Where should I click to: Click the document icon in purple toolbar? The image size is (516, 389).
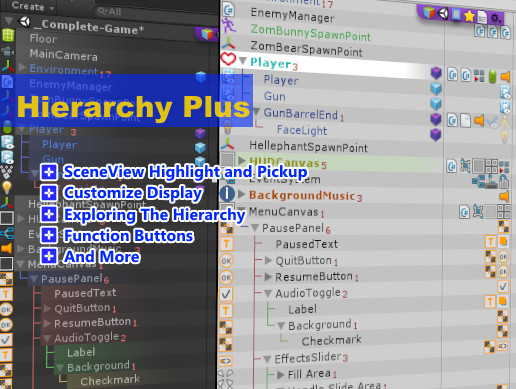[482, 17]
